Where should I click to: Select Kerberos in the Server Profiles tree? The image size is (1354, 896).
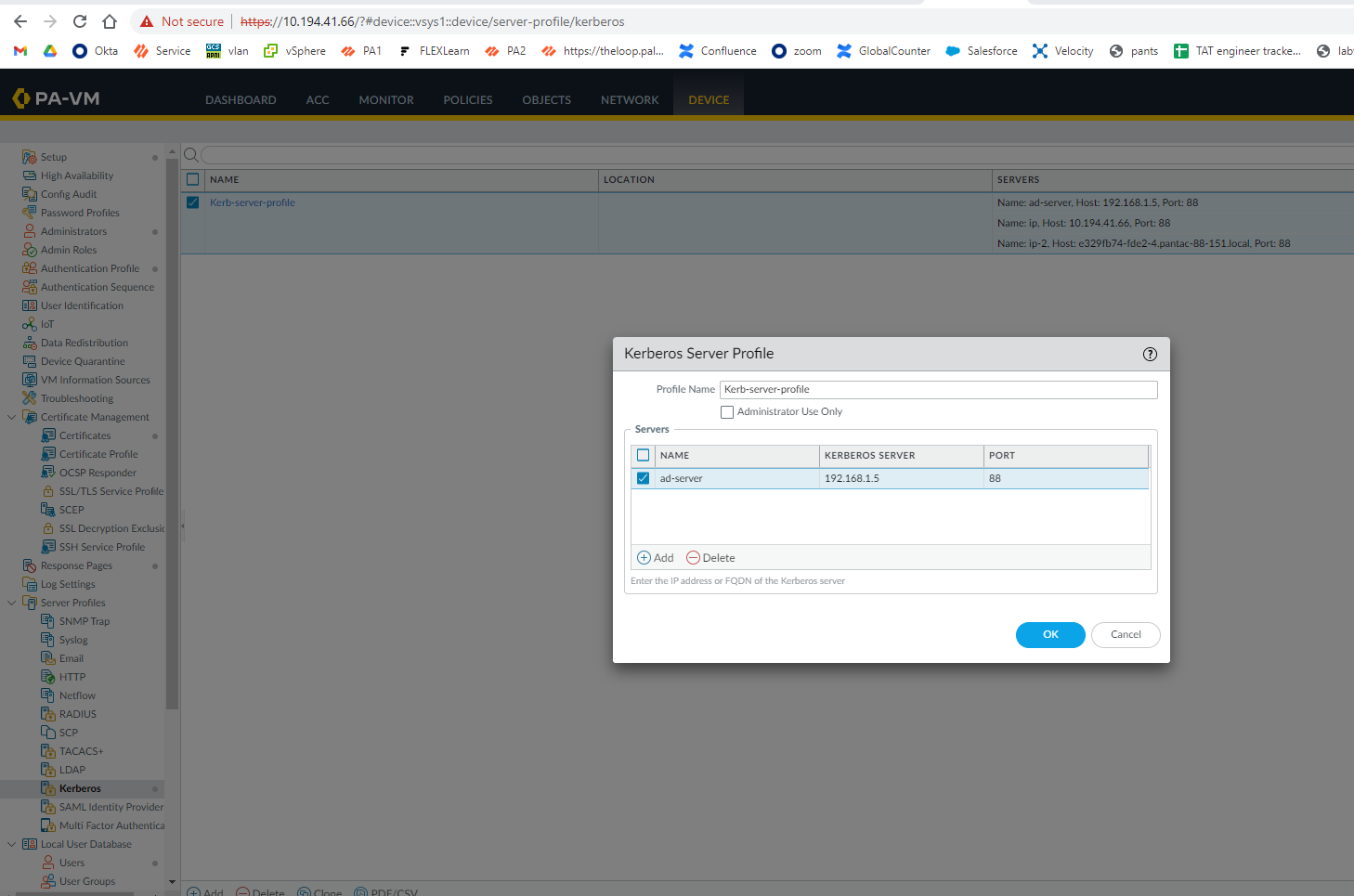coord(80,788)
